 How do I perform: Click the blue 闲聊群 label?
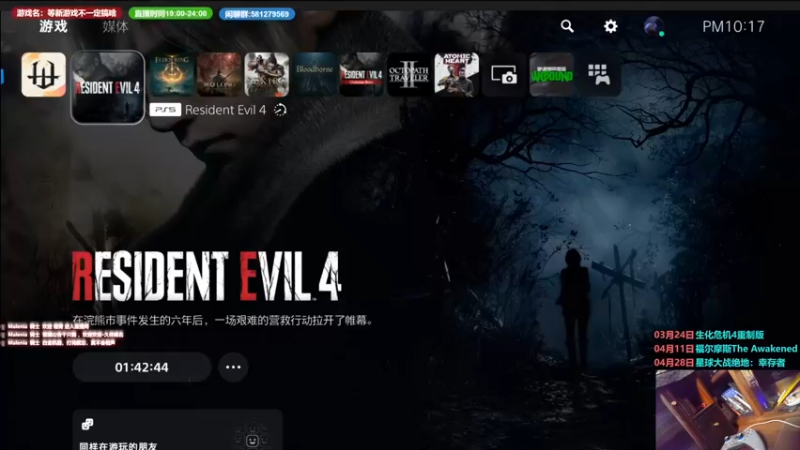point(257,14)
